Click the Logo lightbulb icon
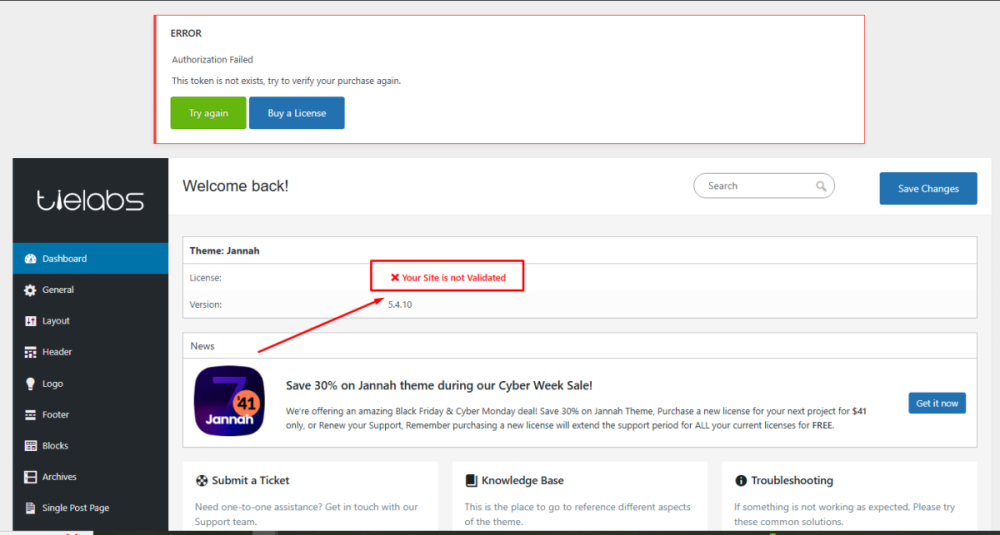The height and width of the screenshot is (535, 1000). pyautogui.click(x=30, y=384)
